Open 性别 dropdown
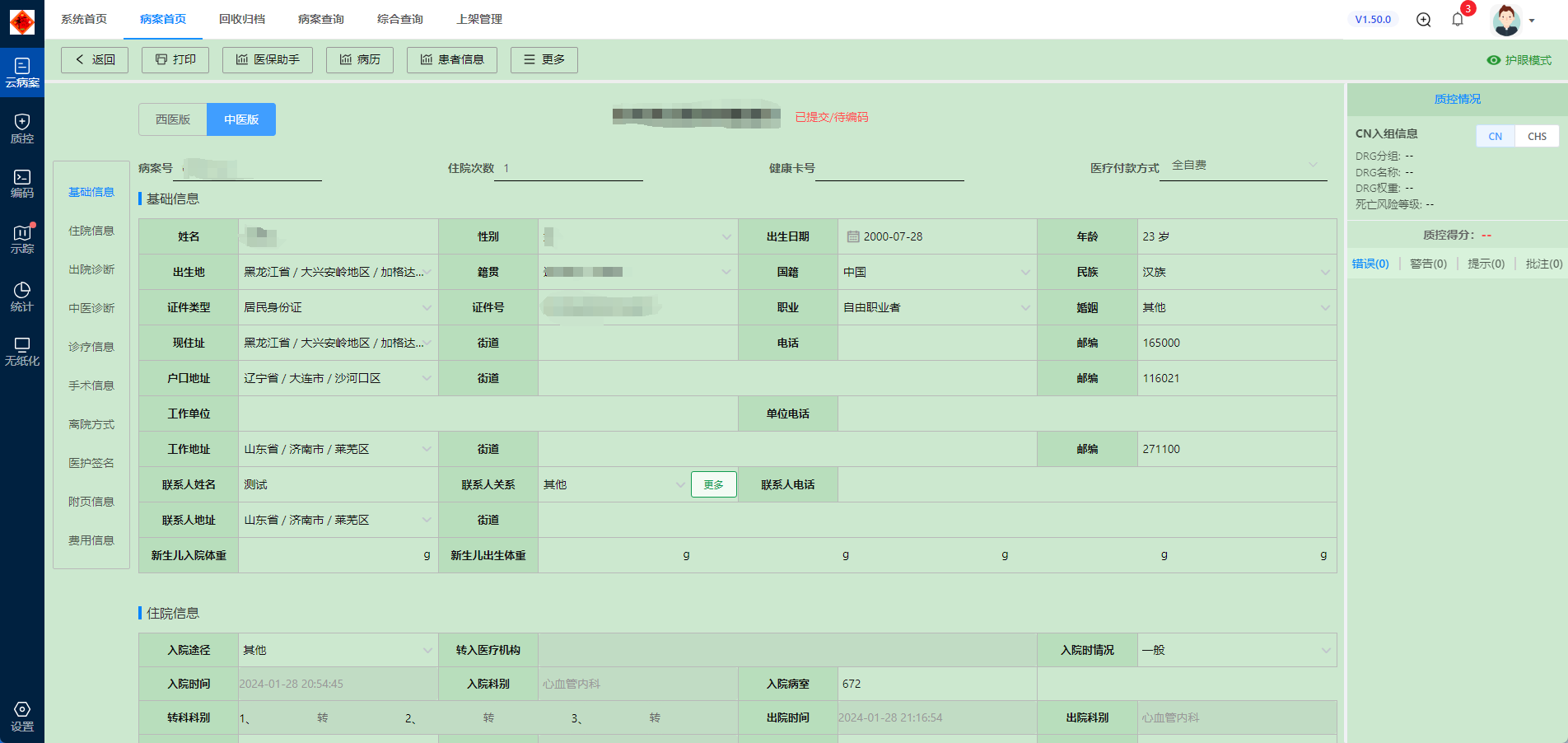 (638, 236)
